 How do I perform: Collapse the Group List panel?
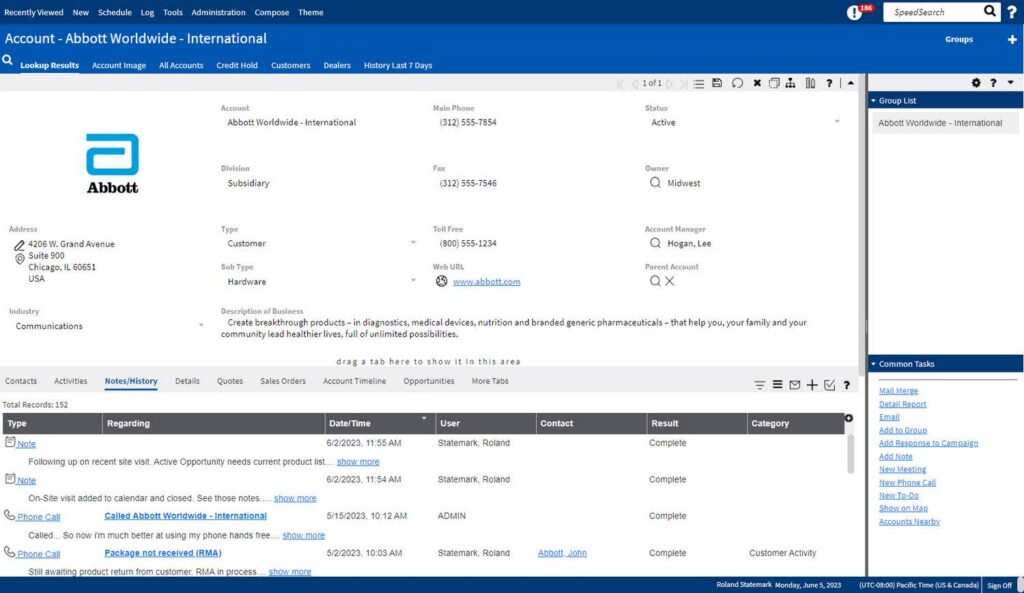[873, 101]
